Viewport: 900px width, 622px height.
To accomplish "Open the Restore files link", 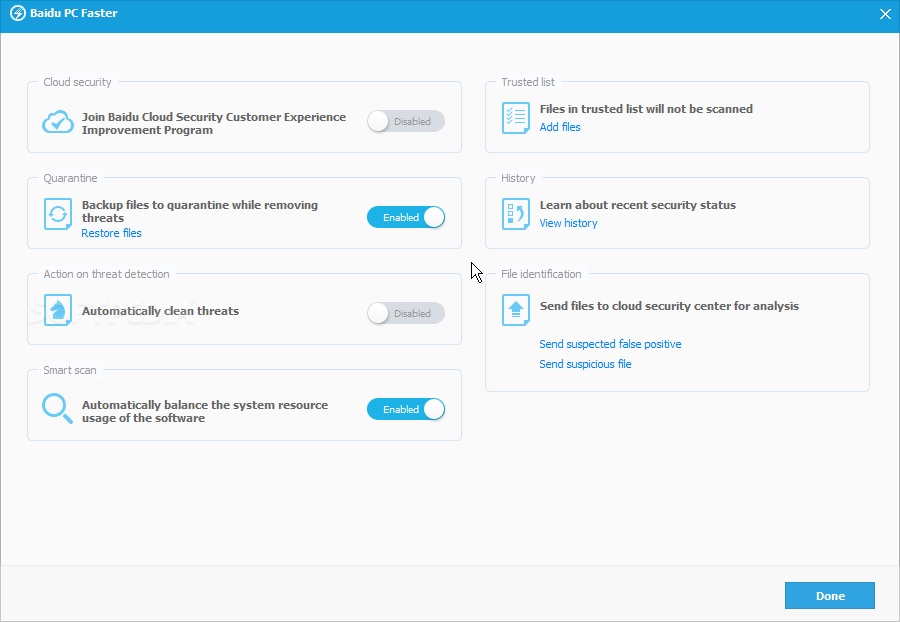I will [x=111, y=233].
